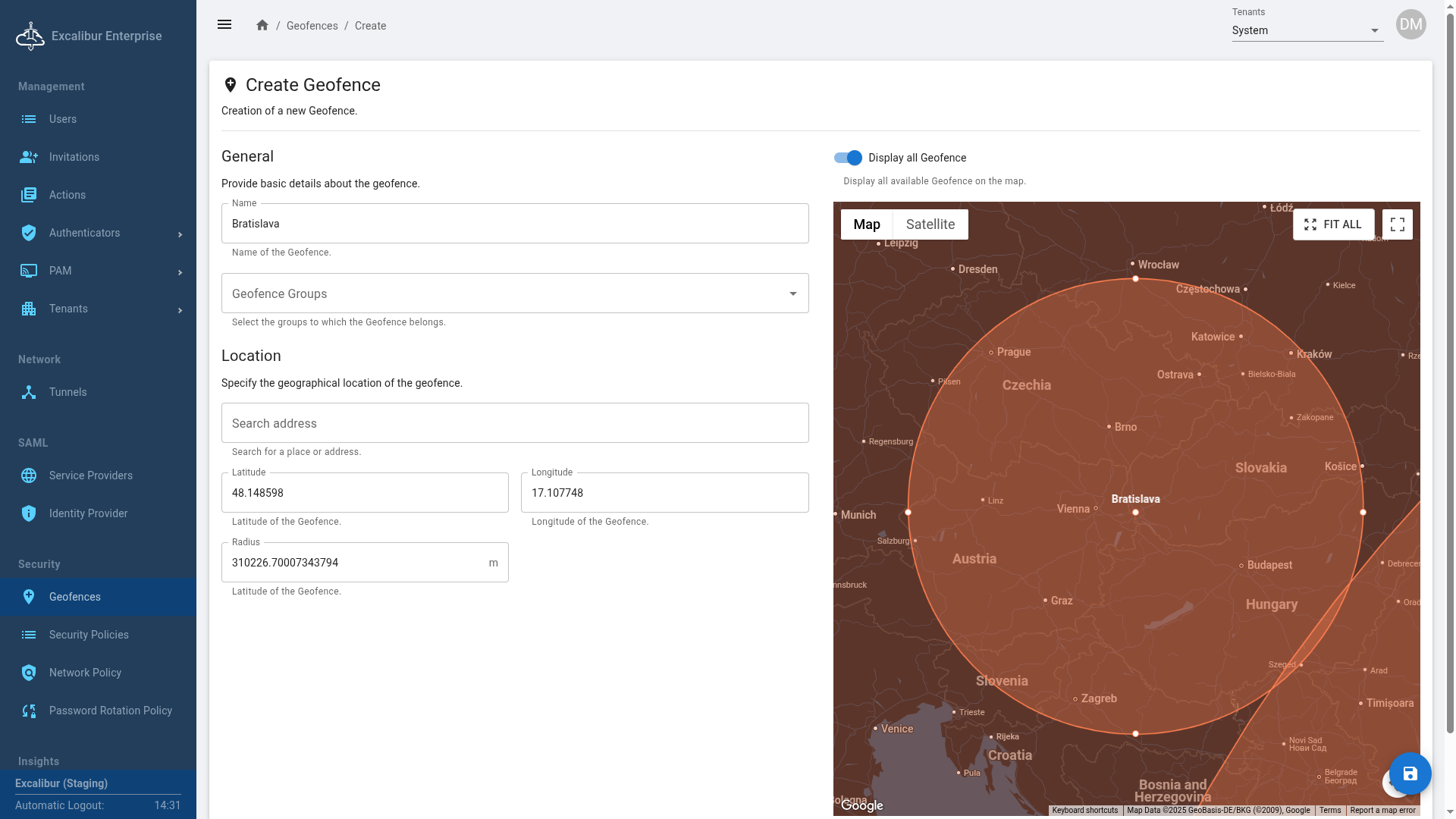This screenshot has width=1456, height=819.
Task: Click the hamburger menu icon
Action: 224,25
